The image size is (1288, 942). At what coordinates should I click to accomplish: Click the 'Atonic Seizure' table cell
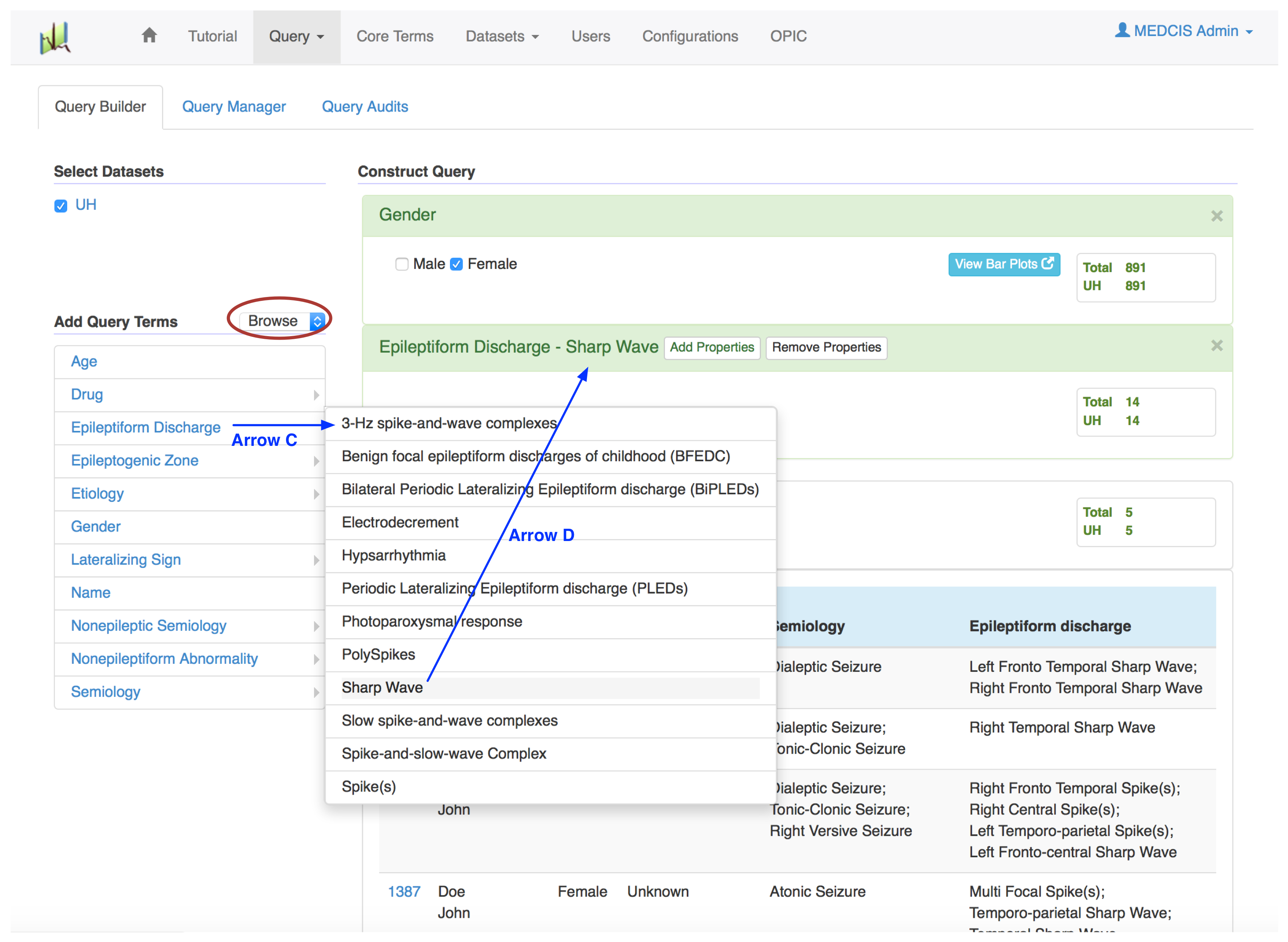817,892
